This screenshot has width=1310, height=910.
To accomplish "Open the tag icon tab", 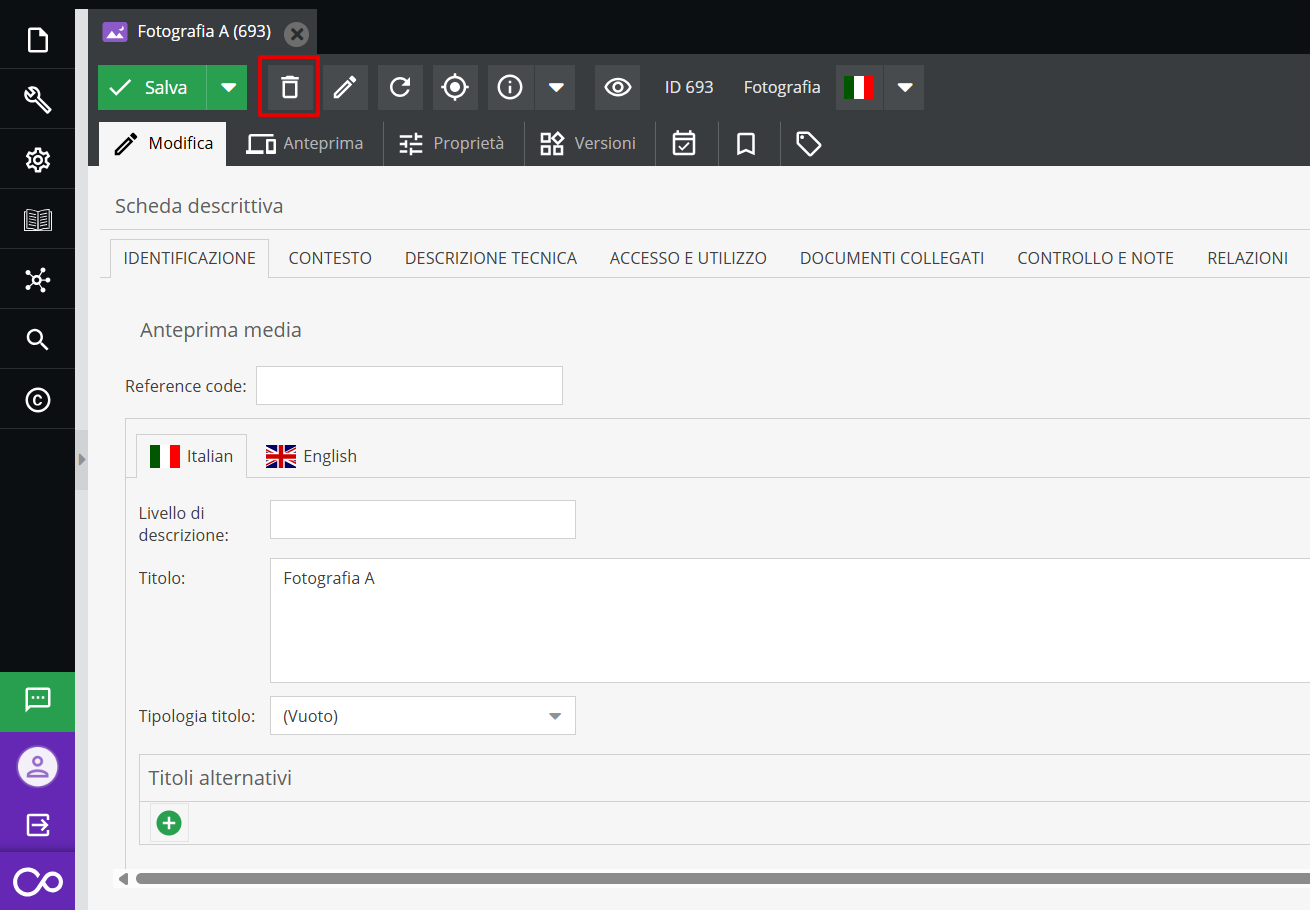I will [808, 144].
